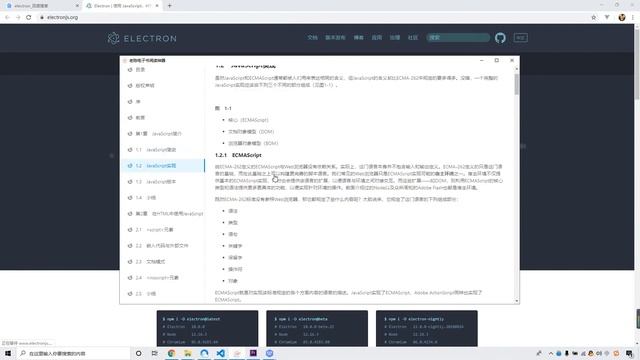This screenshot has height=360, width=640.
Task: Click the electron@latest npm install card
Action: coord(207,329)
